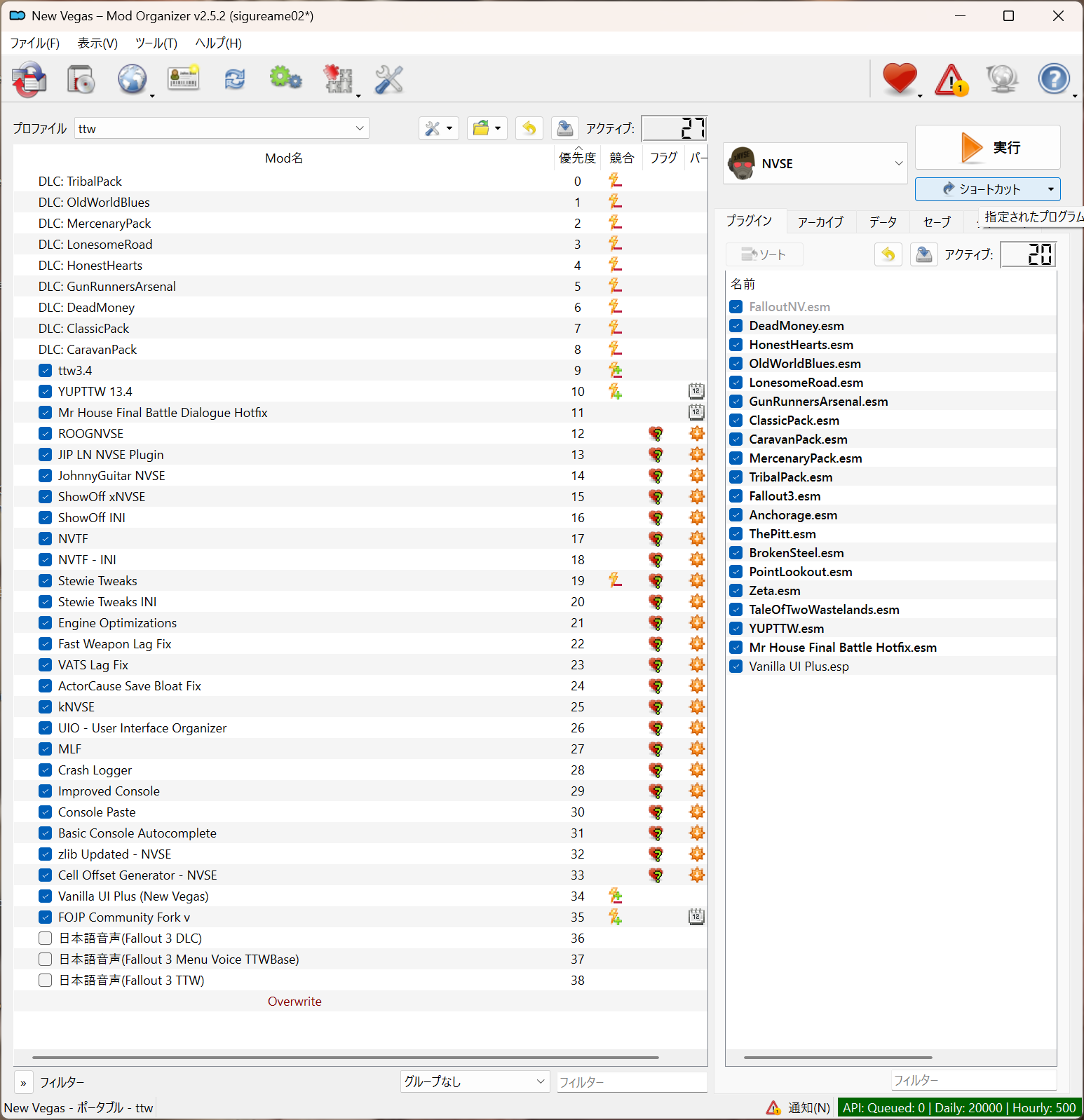Click the red heart endorse icon
The height and width of the screenshot is (1120, 1084).
pos(899,79)
